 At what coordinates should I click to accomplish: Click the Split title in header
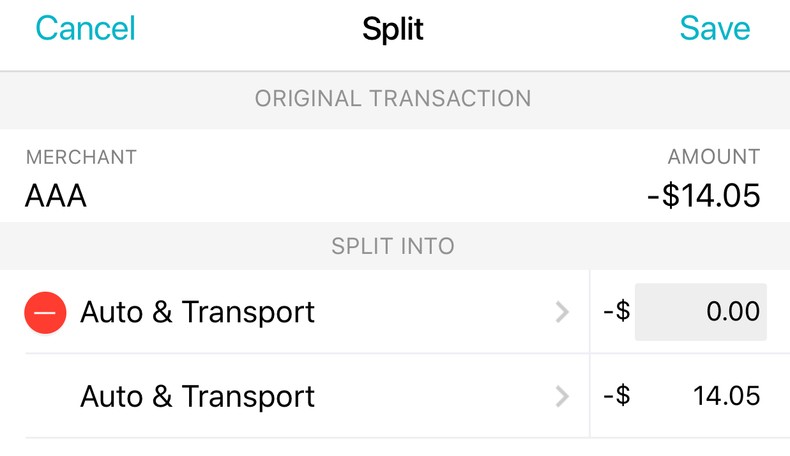point(393,29)
